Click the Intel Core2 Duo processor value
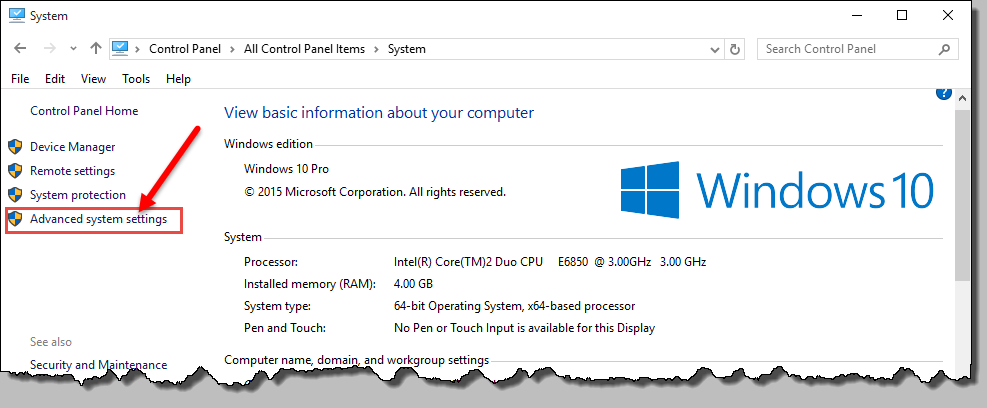 pos(550,262)
